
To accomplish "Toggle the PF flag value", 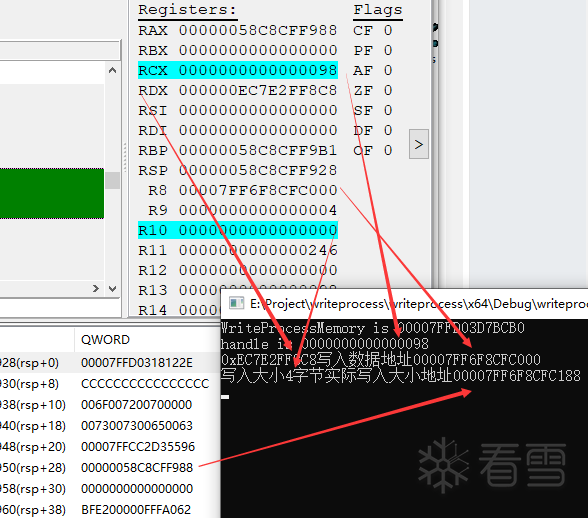I will point(388,50).
